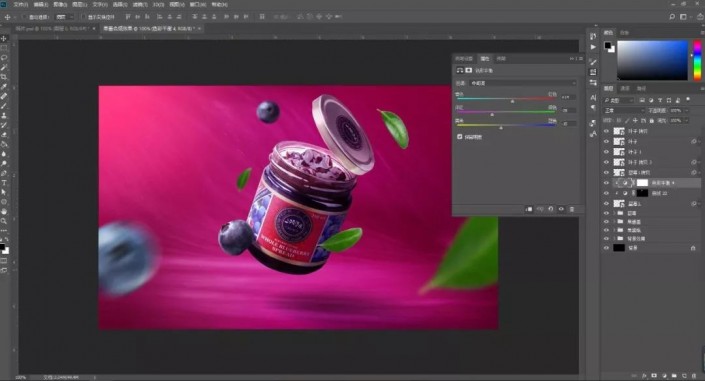
Task: Open auto-select target dropdown in options bar
Action: pyautogui.click(x=64, y=17)
